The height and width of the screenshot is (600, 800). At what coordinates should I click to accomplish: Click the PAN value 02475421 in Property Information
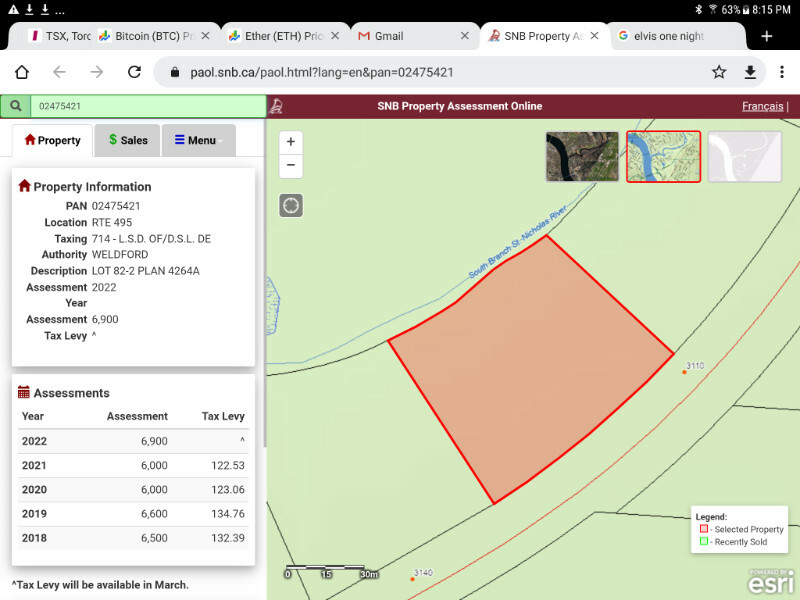click(116, 206)
